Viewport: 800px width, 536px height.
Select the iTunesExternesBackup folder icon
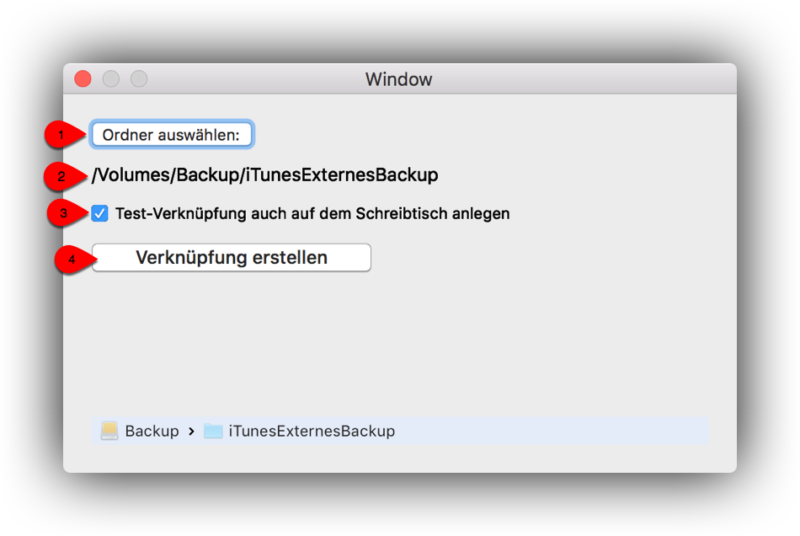(x=213, y=431)
